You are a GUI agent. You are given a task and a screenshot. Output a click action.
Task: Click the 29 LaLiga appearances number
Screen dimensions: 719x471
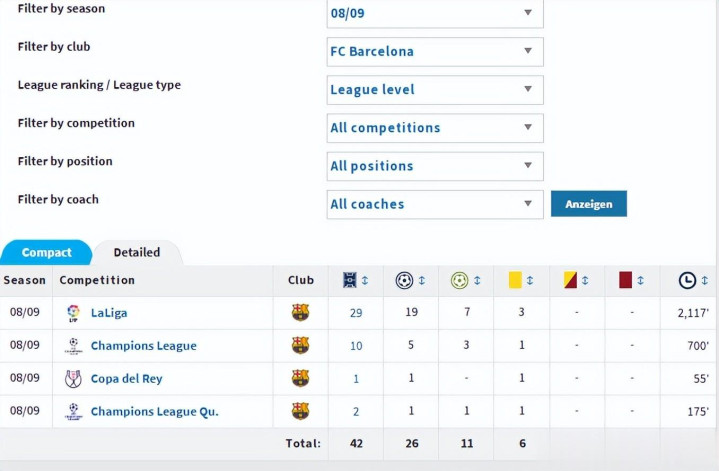356,313
